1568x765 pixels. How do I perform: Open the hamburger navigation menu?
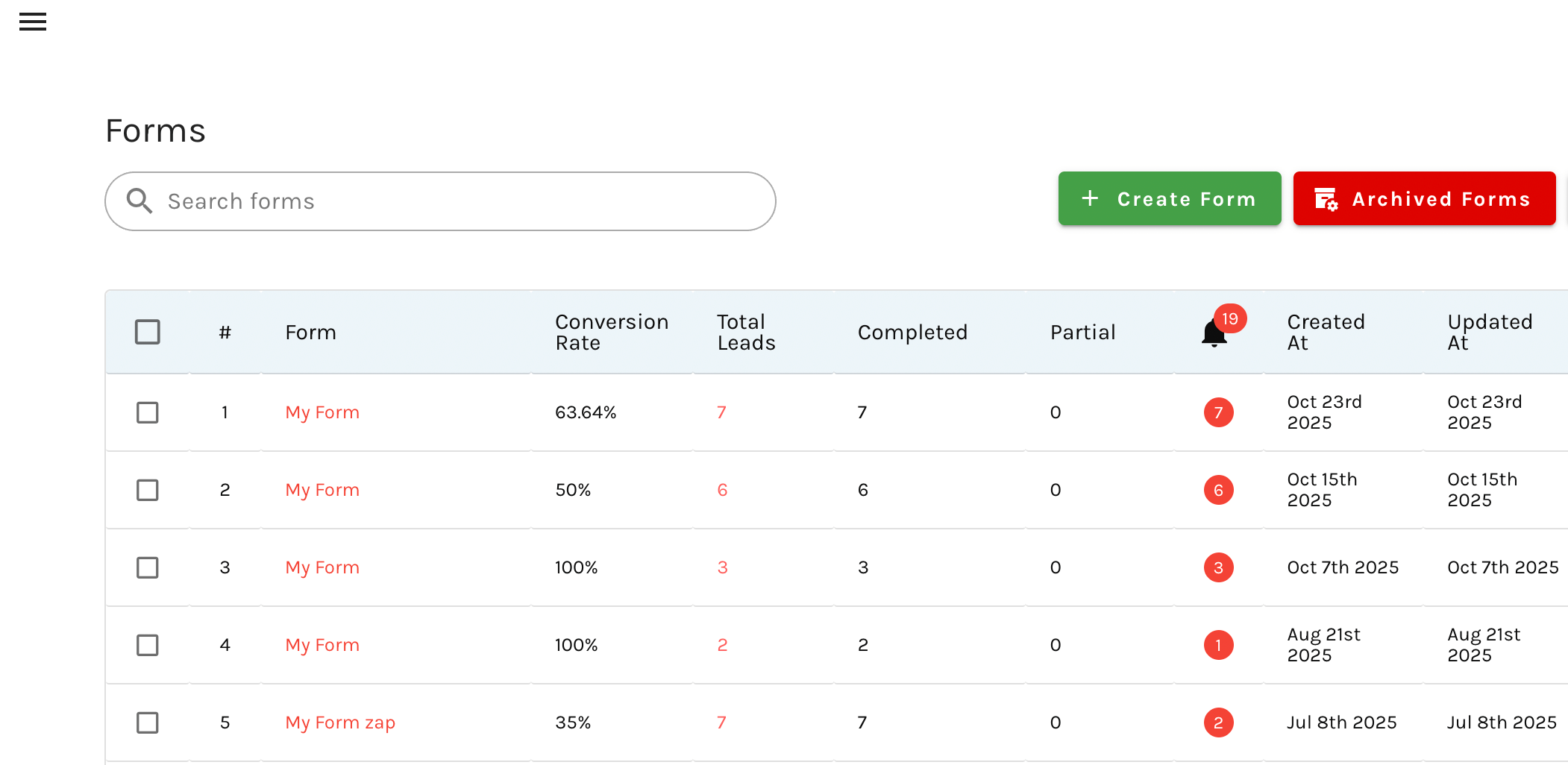coord(33,22)
